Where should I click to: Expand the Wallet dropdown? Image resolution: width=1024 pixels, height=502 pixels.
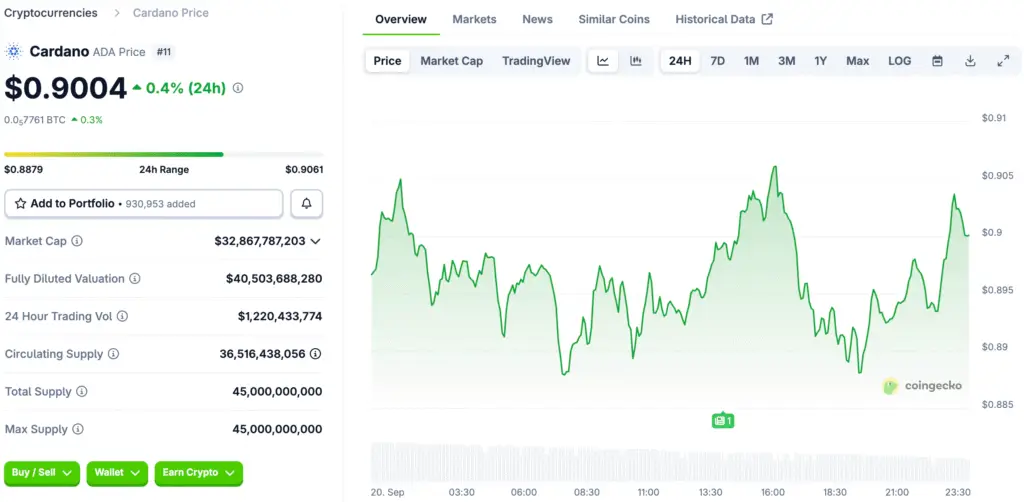(x=116, y=472)
